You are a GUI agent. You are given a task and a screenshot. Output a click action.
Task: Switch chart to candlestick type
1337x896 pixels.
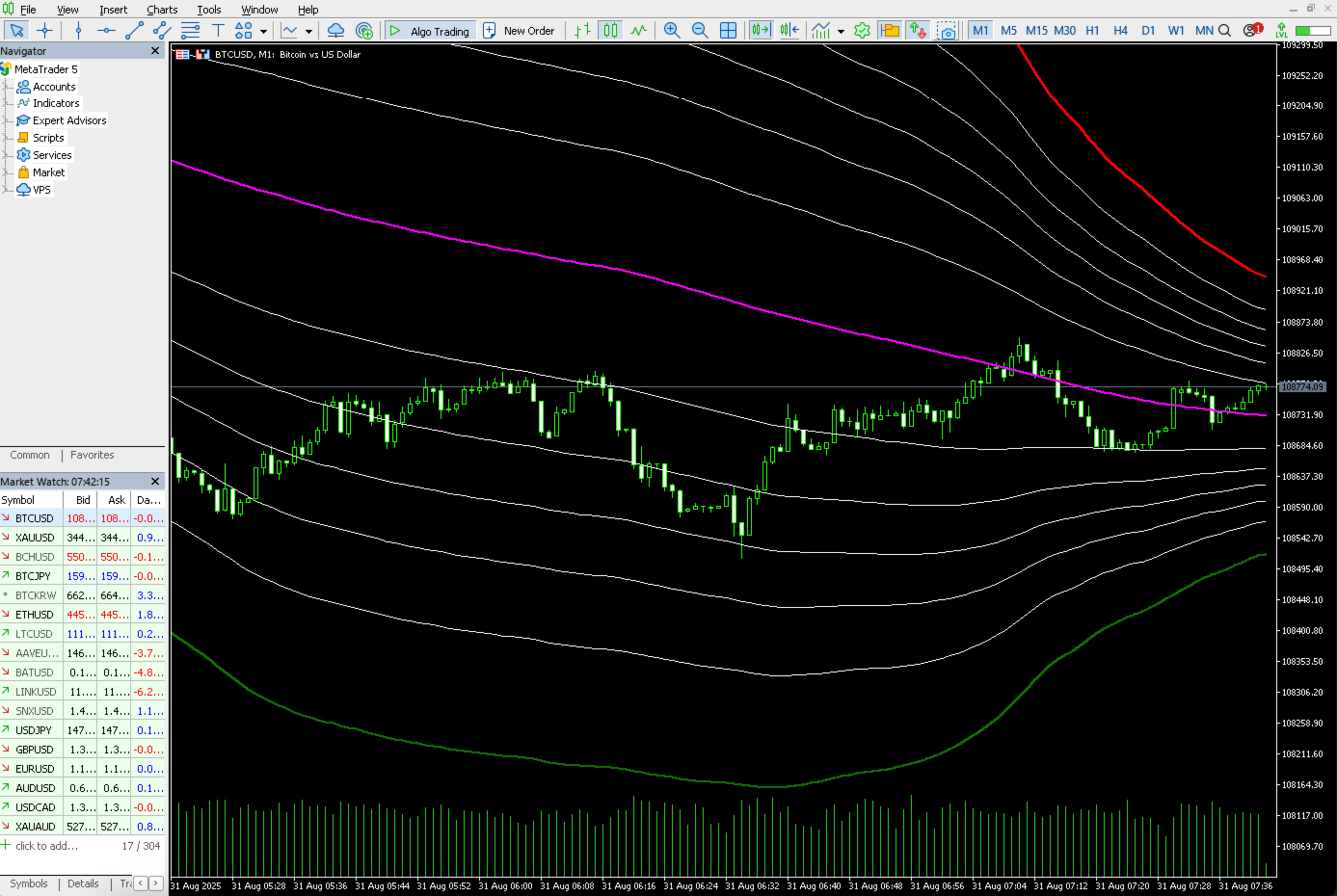click(x=610, y=31)
